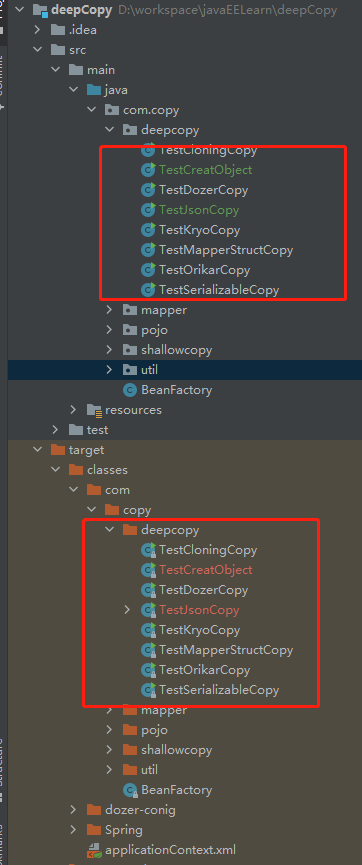Screen dimensions: 362x865
Task: Click the BeanFactory class icon under com.copy
Action: point(130,390)
